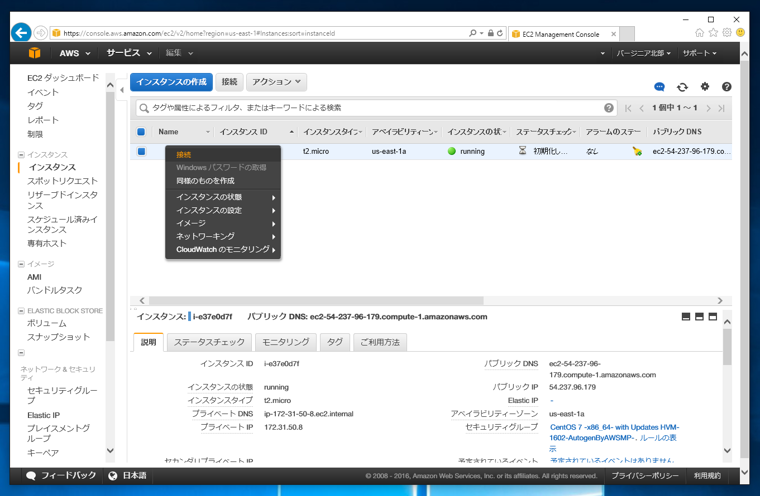Viewport: 760px width, 496px height.
Task: Switch to the モニタリング tab
Action: [x=285, y=342]
